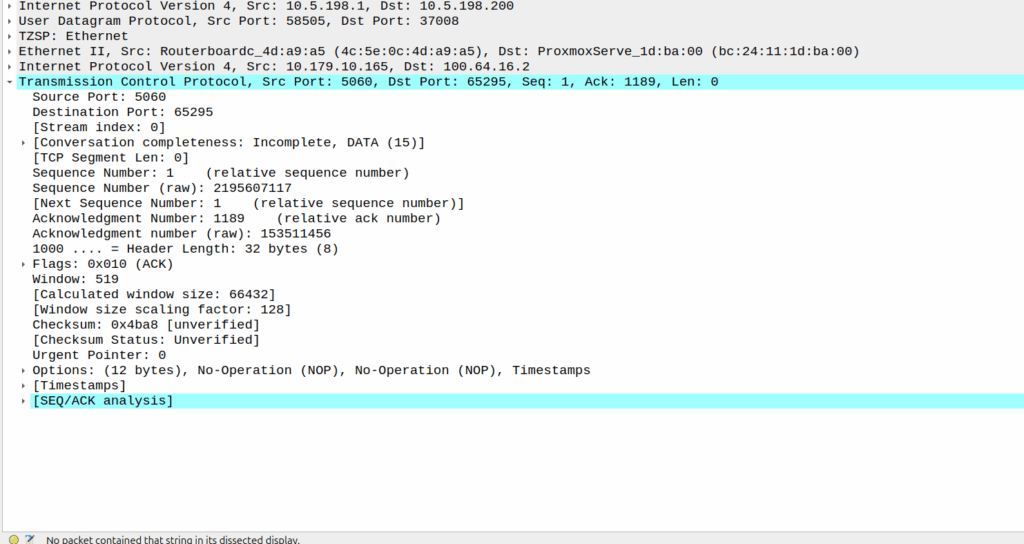Expand the [Timestamps] subtree
The height and width of the screenshot is (544, 1024).
(23, 385)
